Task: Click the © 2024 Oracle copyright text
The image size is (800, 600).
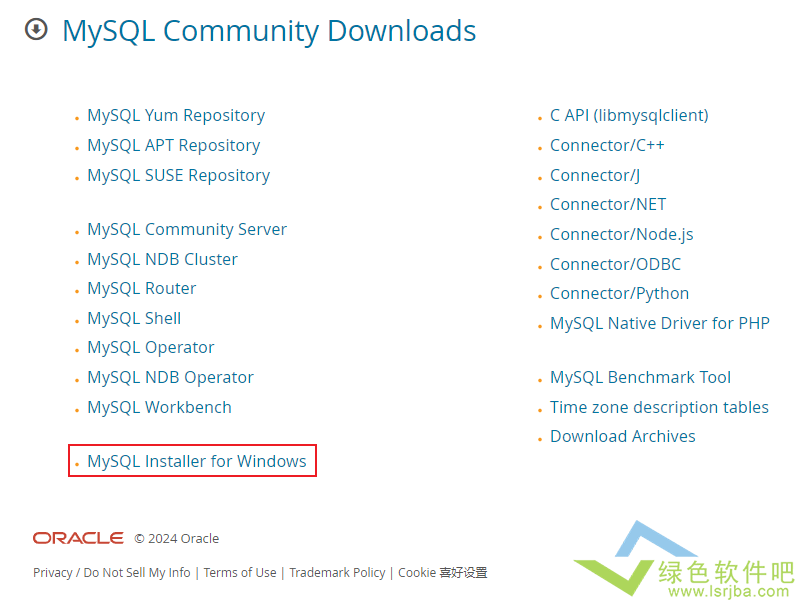Action: click(177, 539)
